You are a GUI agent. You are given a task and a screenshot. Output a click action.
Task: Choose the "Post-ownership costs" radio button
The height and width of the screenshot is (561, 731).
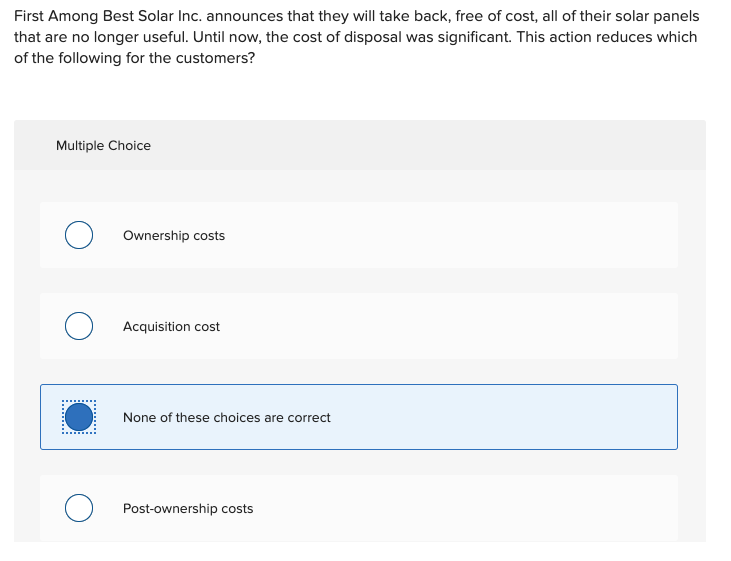click(x=79, y=508)
